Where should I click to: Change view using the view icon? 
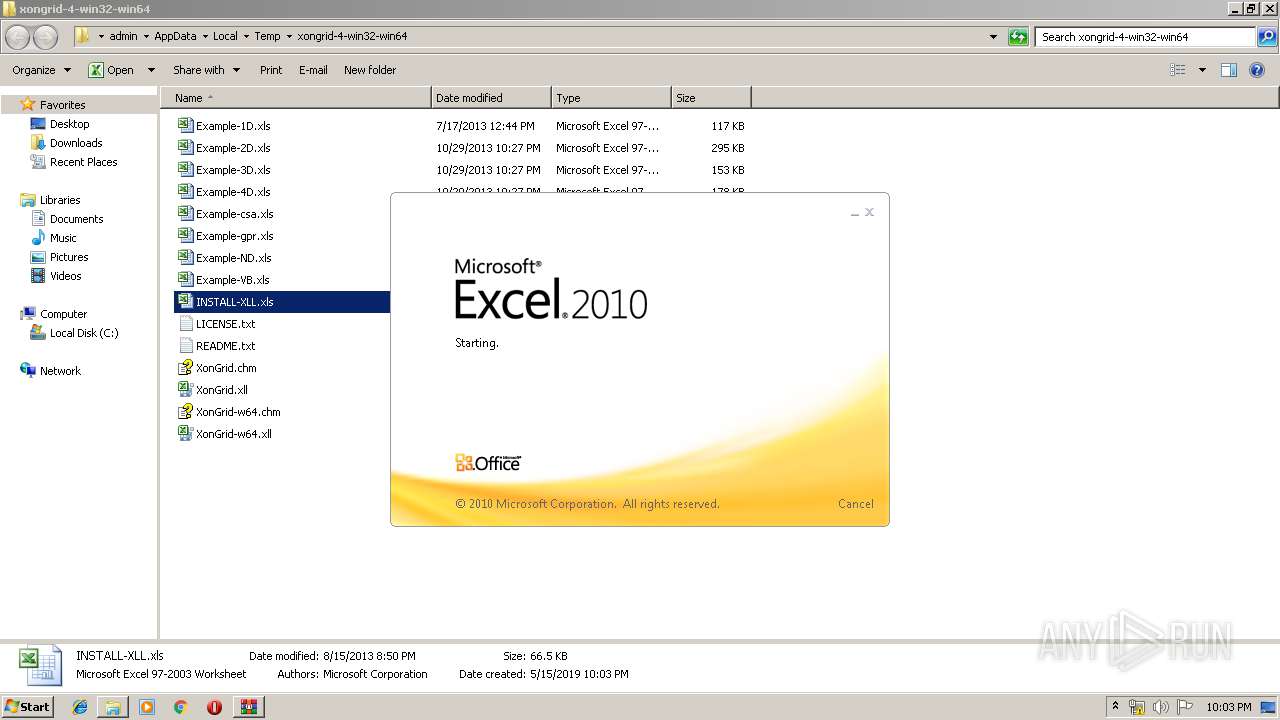click(x=1178, y=70)
